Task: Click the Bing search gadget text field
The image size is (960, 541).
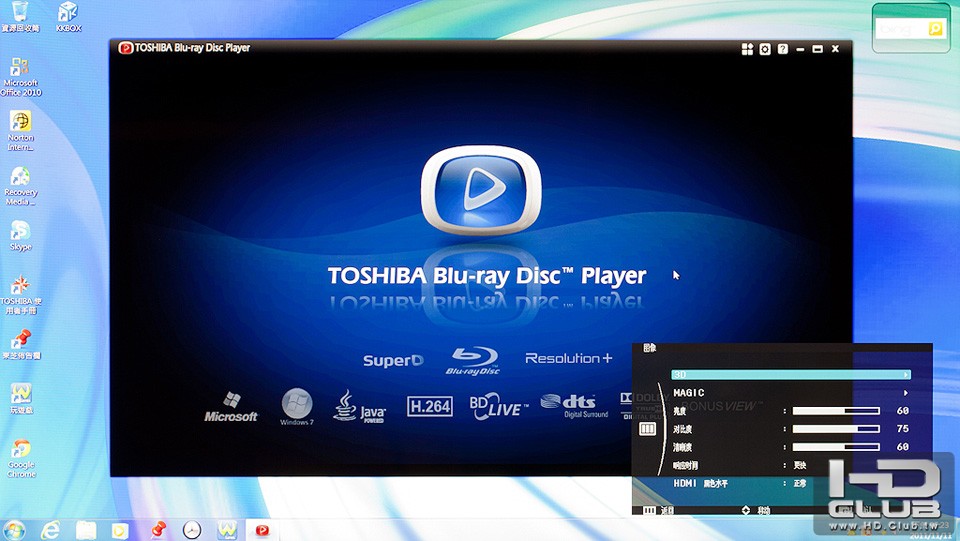Action: (901, 28)
